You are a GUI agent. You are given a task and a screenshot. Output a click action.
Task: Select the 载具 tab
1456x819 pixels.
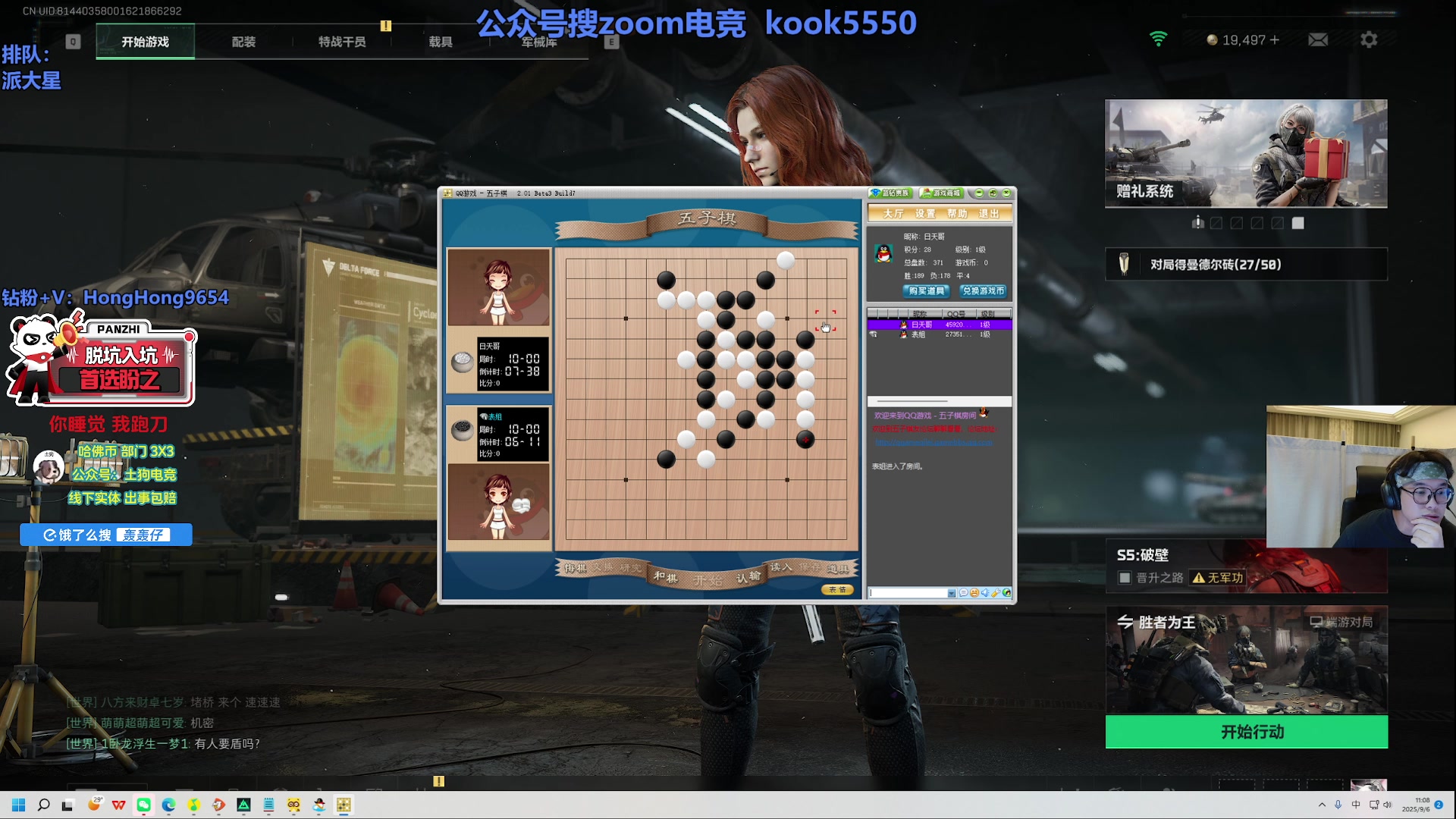(x=441, y=42)
